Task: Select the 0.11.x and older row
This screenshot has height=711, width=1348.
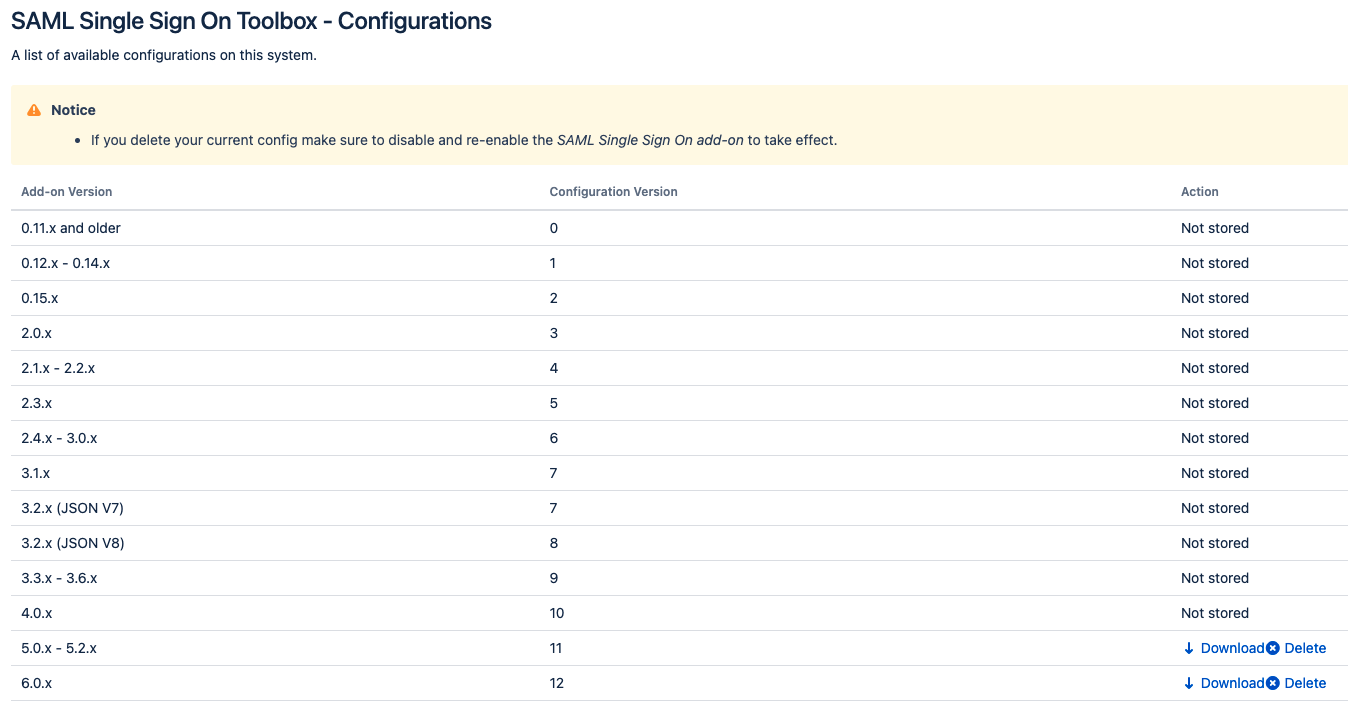Action: (x=71, y=228)
